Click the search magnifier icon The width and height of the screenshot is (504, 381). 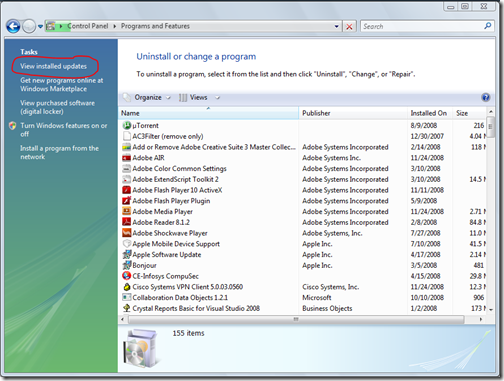488,26
